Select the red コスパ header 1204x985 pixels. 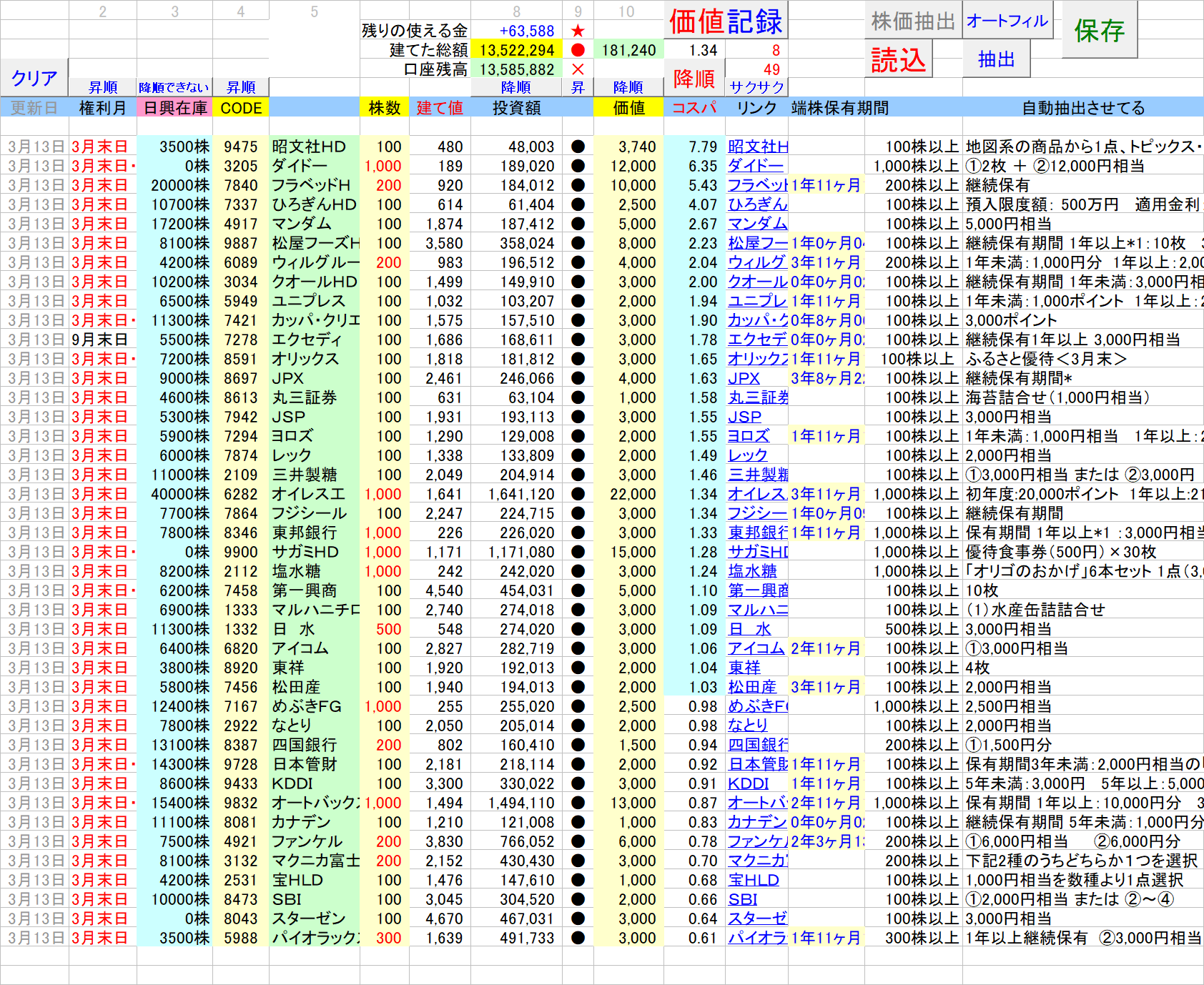694,108
